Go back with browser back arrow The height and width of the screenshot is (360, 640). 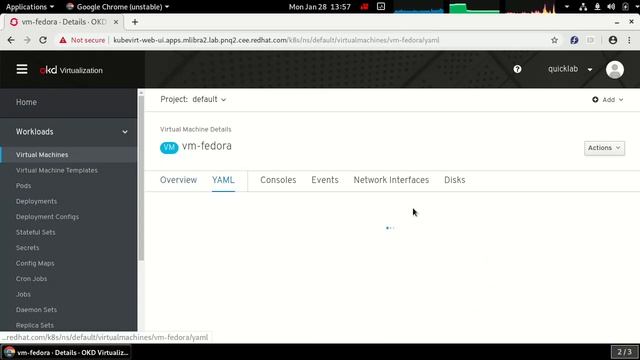pos(11,40)
